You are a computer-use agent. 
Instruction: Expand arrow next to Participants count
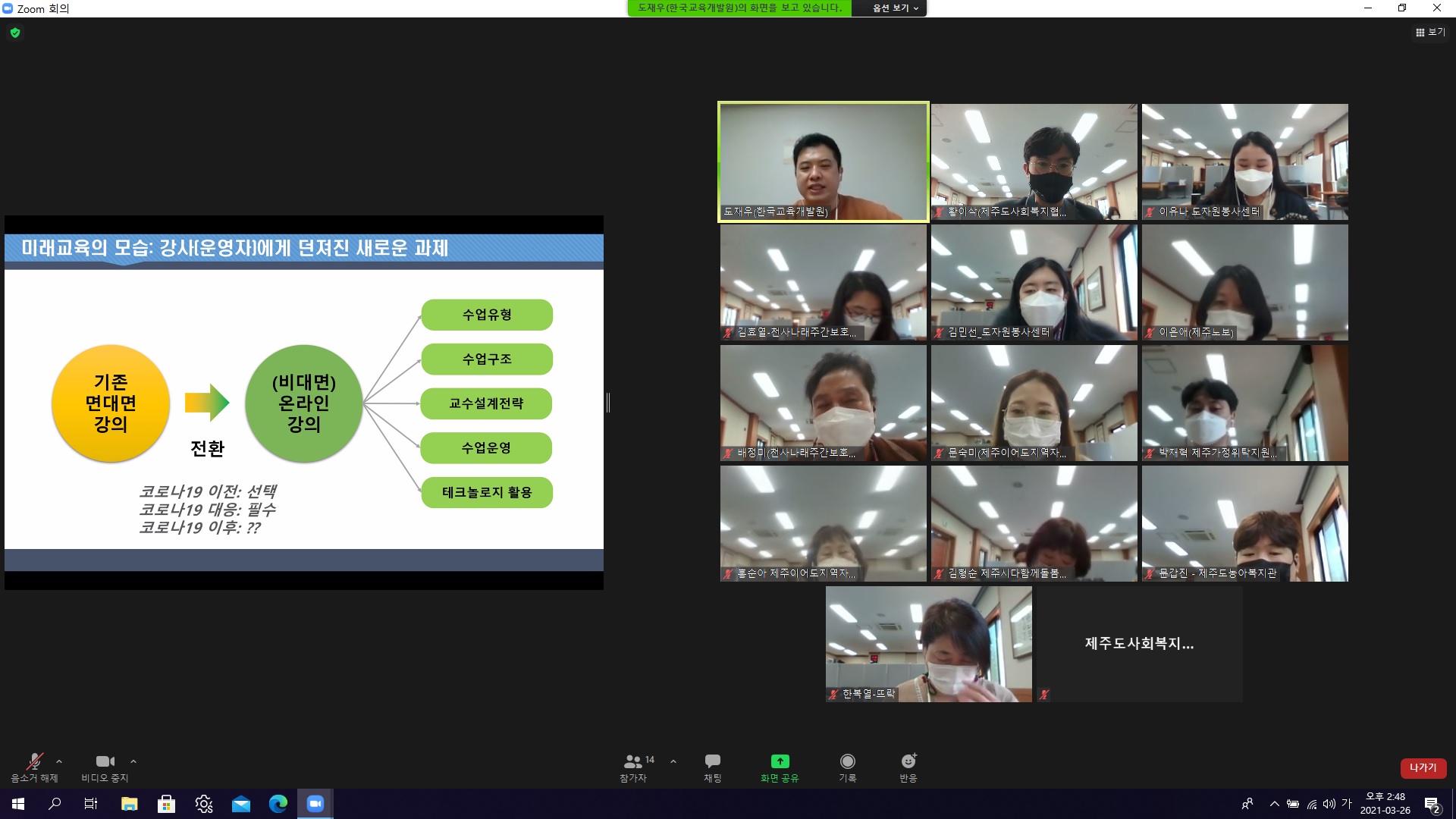(x=673, y=761)
